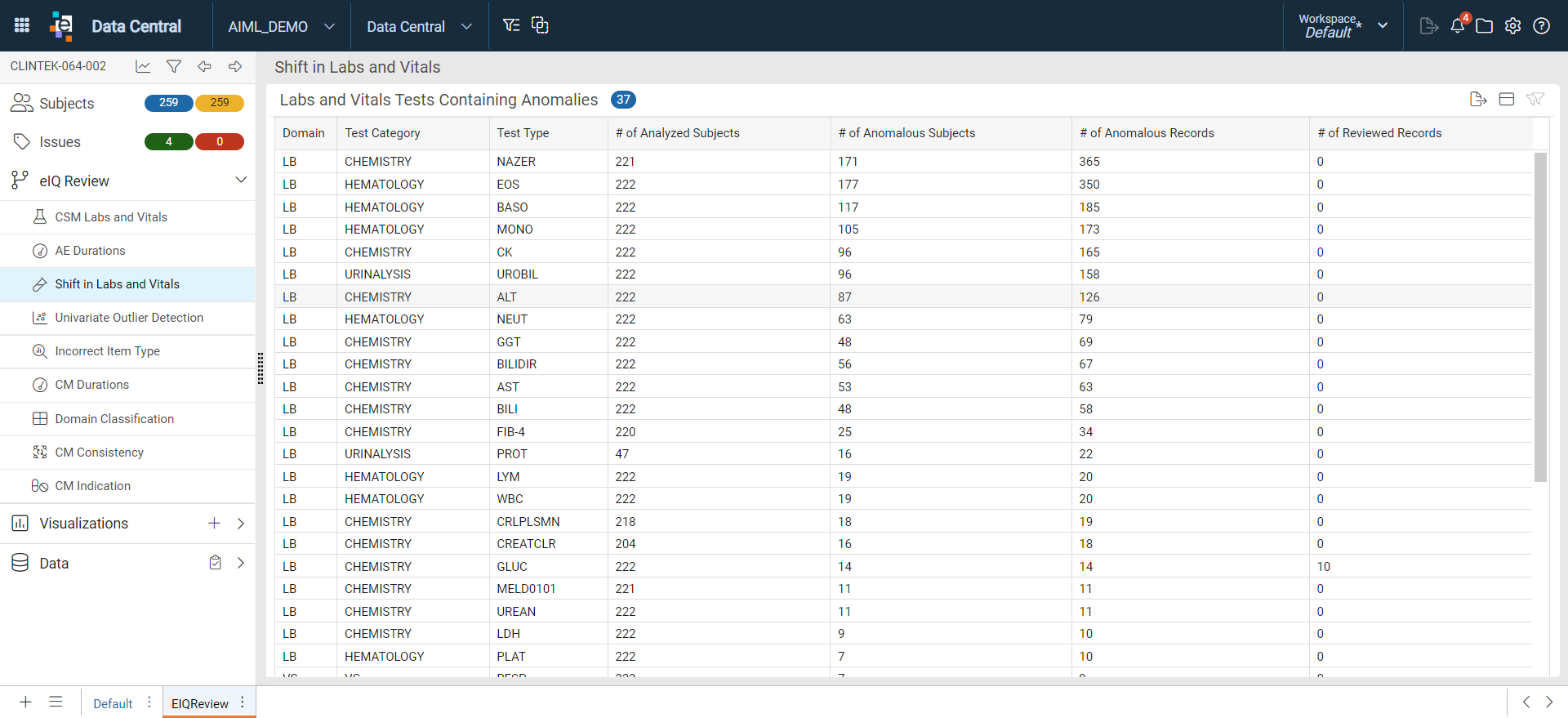Switch to the Default bottom tab

pyautogui.click(x=113, y=703)
